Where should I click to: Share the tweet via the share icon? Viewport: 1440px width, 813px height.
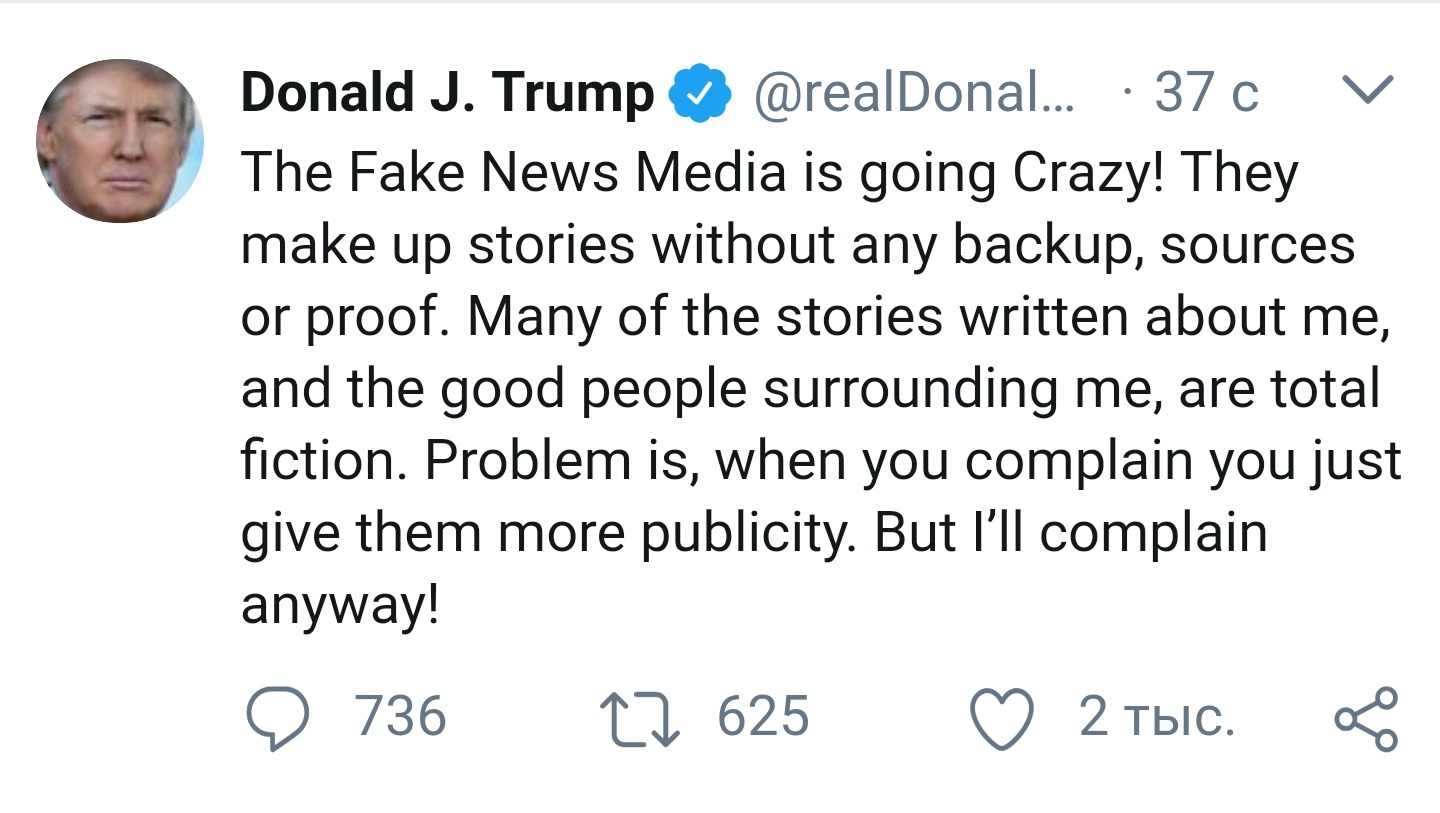(1366, 718)
